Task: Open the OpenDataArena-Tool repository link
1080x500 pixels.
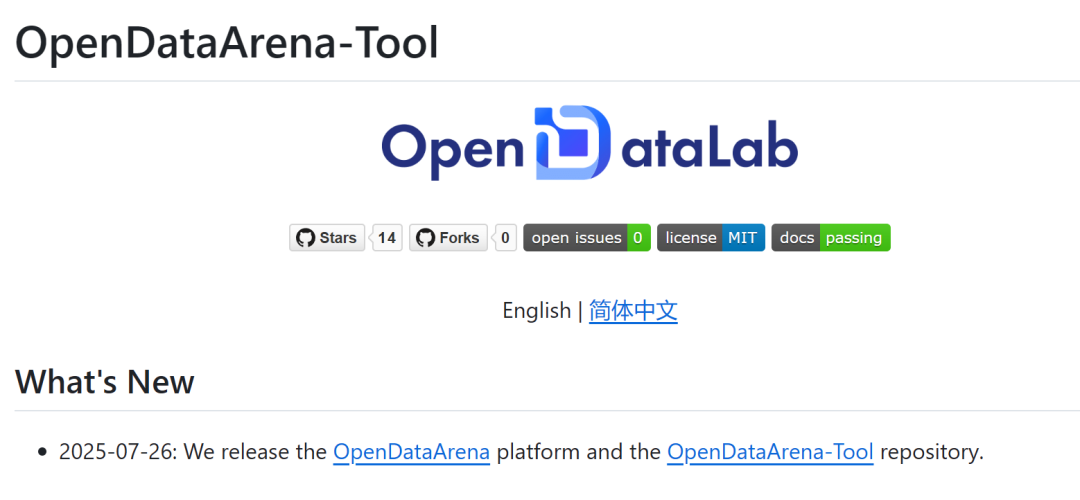Action: (770, 452)
